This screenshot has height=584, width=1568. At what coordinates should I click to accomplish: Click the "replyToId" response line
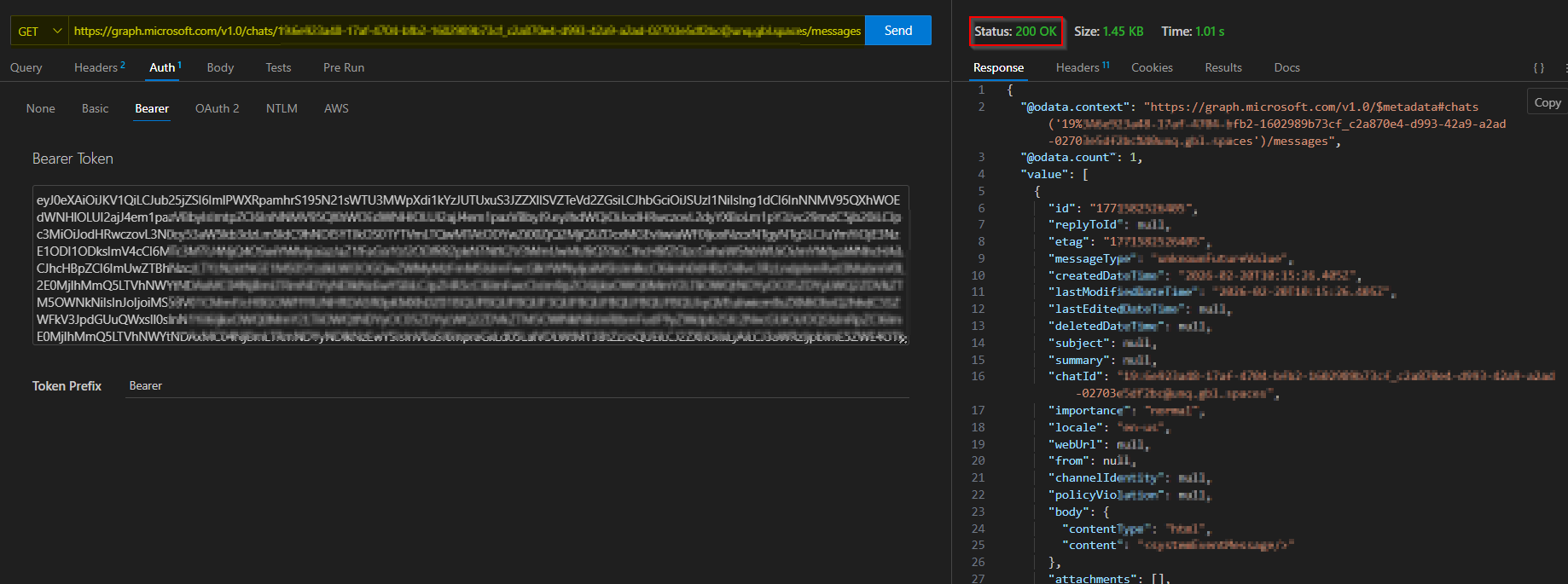1109,224
